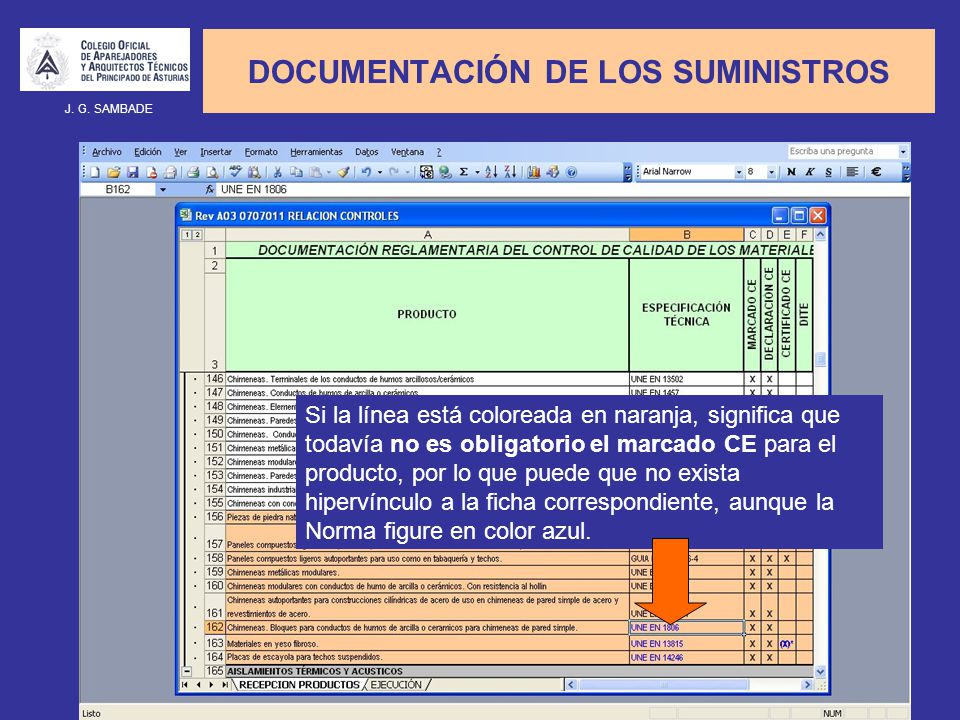
Task: Click the Copy toolbar icon
Action: [x=296, y=172]
